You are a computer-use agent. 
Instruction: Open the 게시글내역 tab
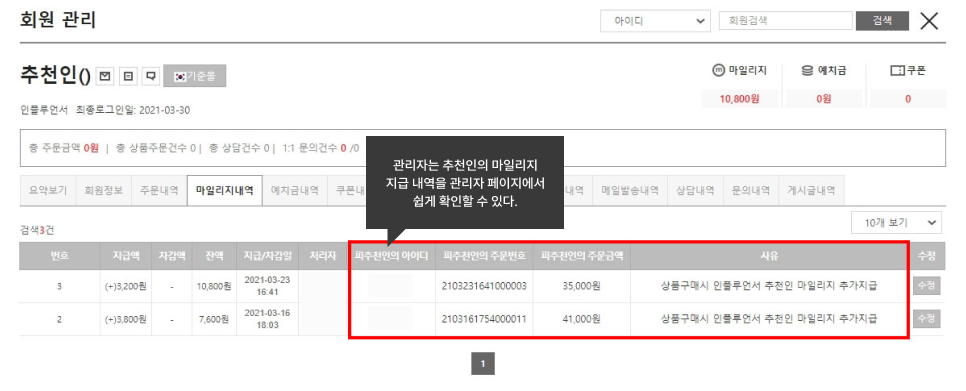811,190
